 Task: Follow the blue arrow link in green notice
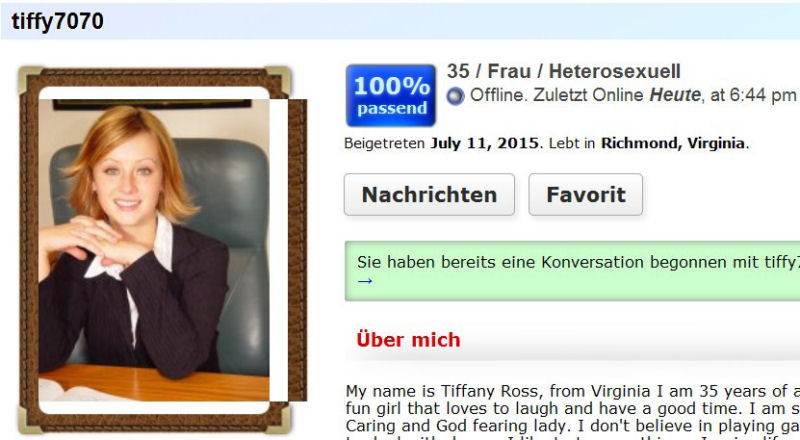tap(365, 281)
